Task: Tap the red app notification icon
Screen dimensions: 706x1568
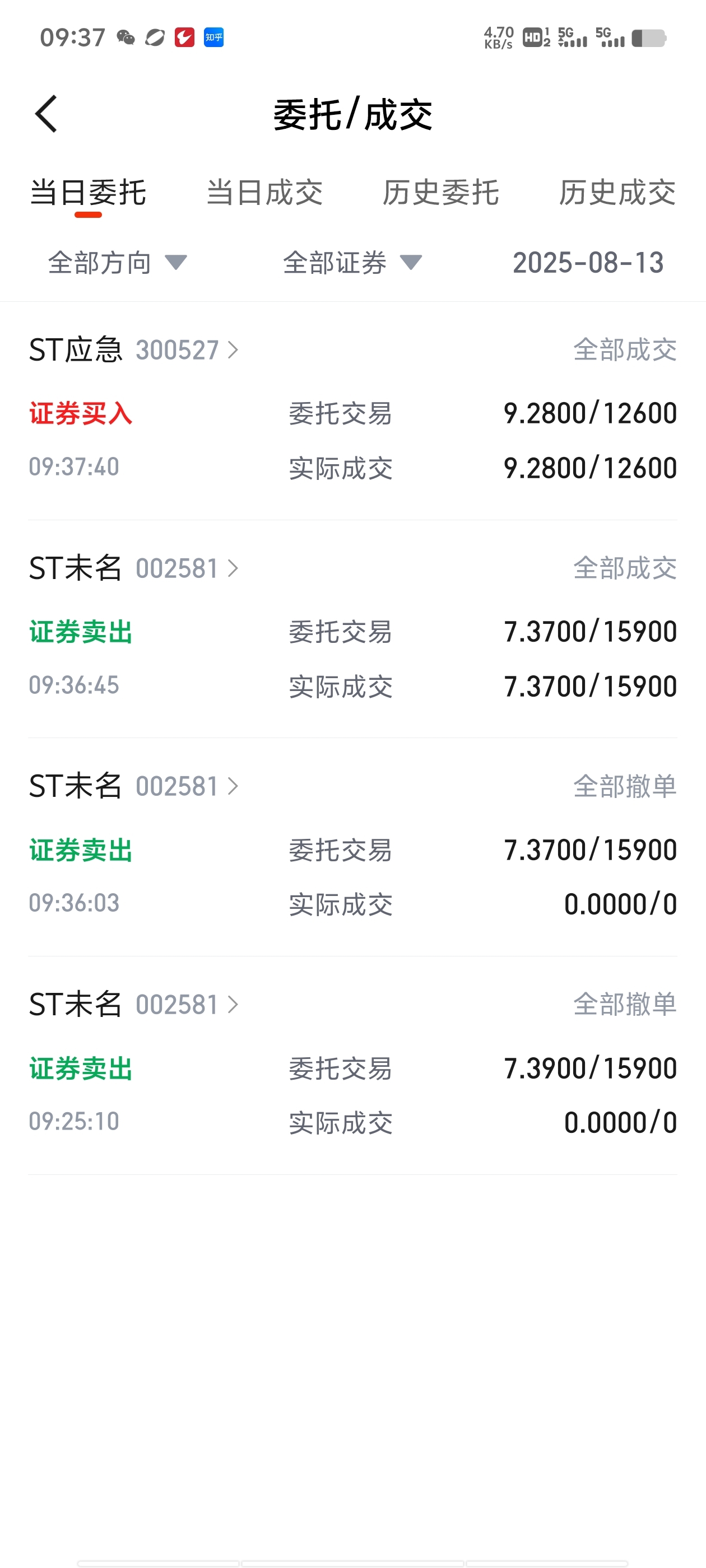Action: click(x=184, y=38)
